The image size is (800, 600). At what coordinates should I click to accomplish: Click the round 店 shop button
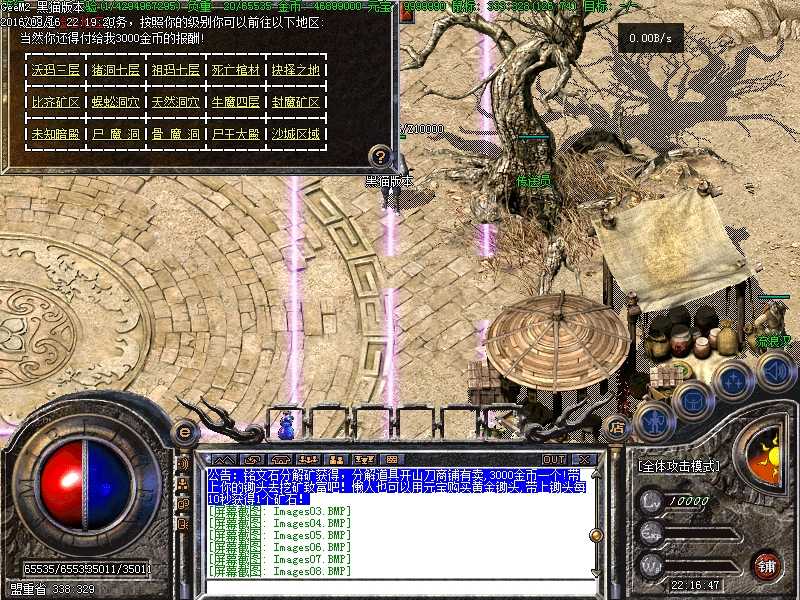[x=617, y=427]
